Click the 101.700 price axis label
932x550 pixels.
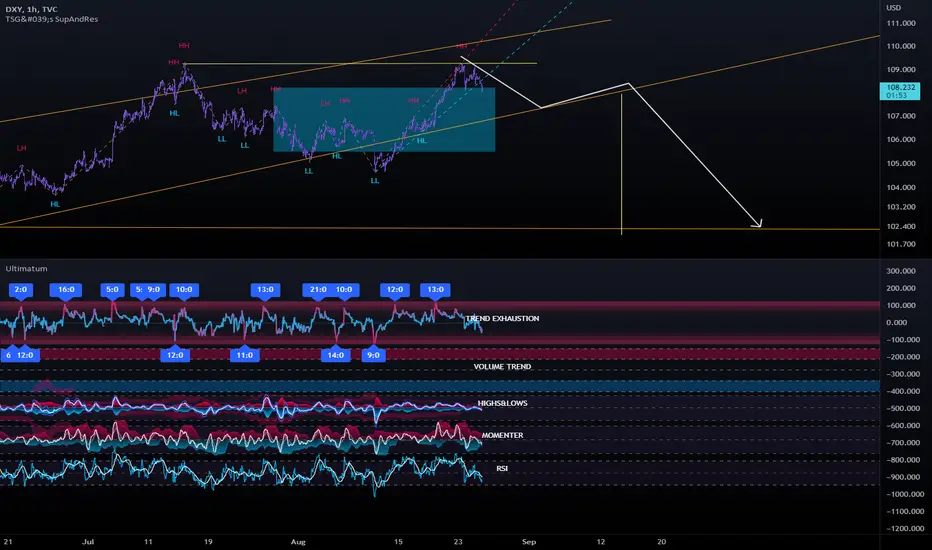click(901, 244)
